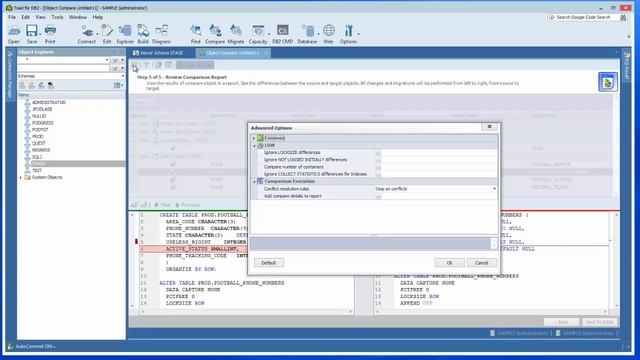Viewport: 640px width, 360px height.
Task: Launch the Explorer tool
Action: coord(125,33)
